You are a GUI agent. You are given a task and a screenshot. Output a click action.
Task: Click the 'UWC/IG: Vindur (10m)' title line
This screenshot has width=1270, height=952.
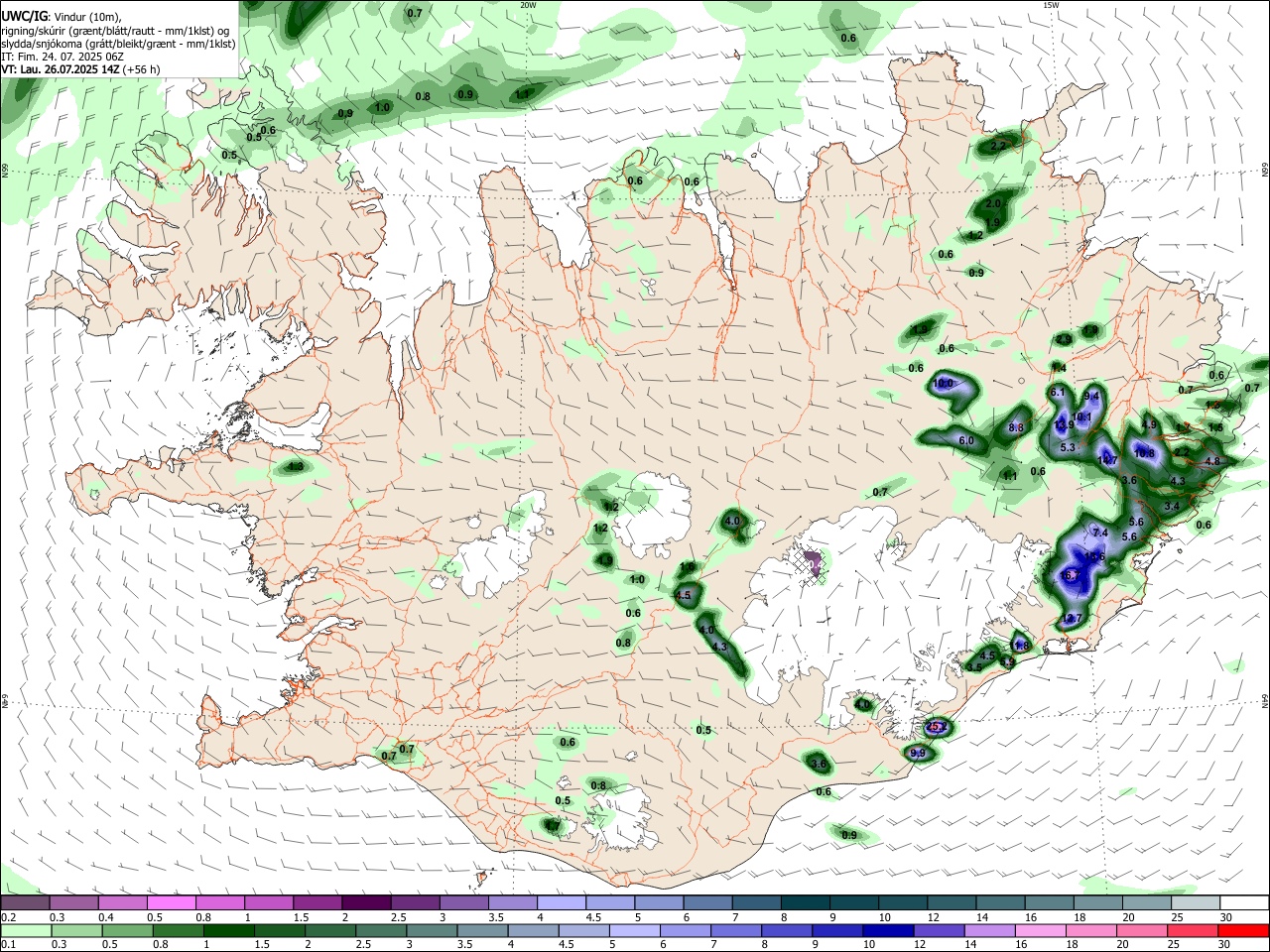point(61,17)
